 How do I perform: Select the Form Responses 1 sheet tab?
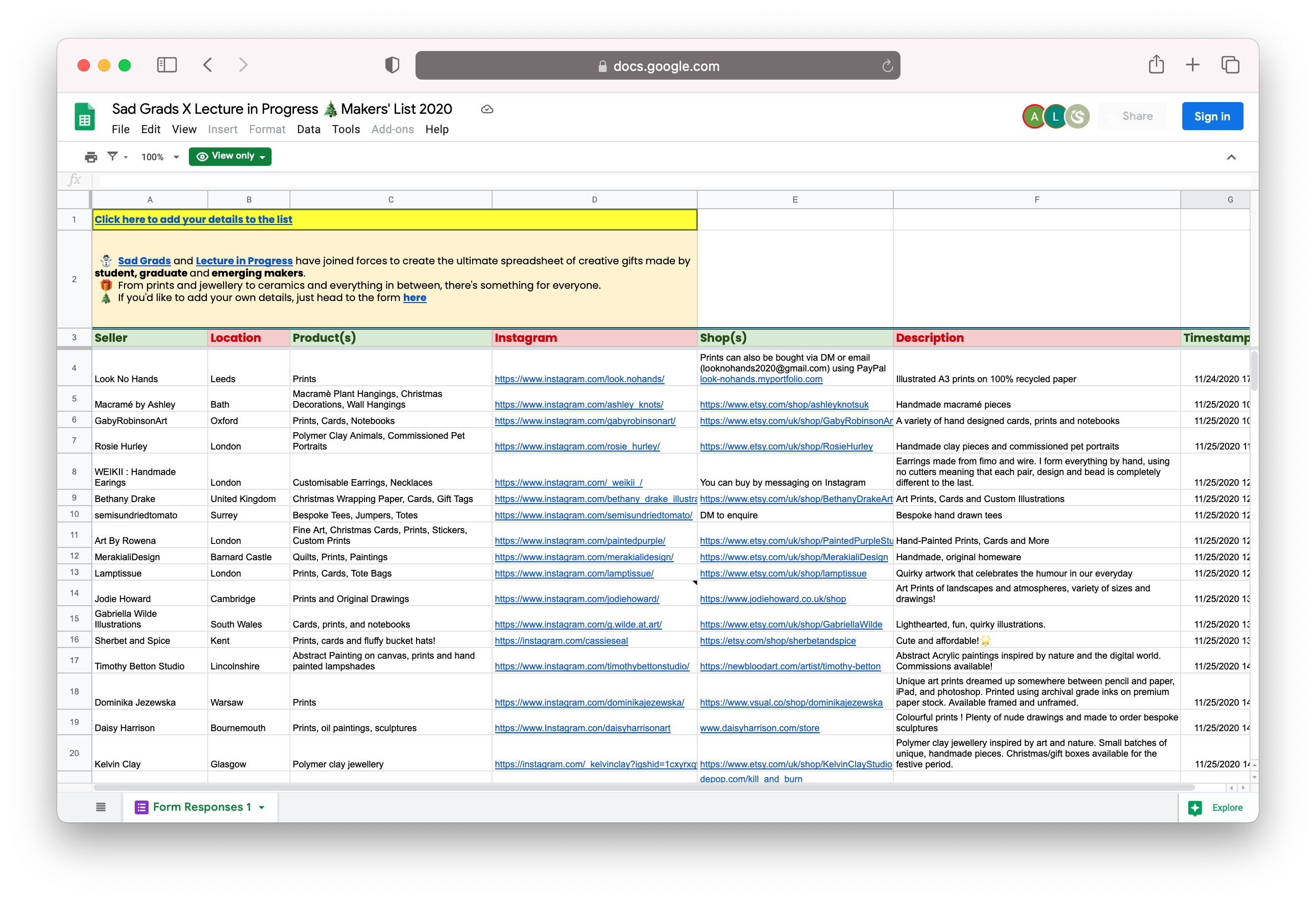click(x=201, y=807)
